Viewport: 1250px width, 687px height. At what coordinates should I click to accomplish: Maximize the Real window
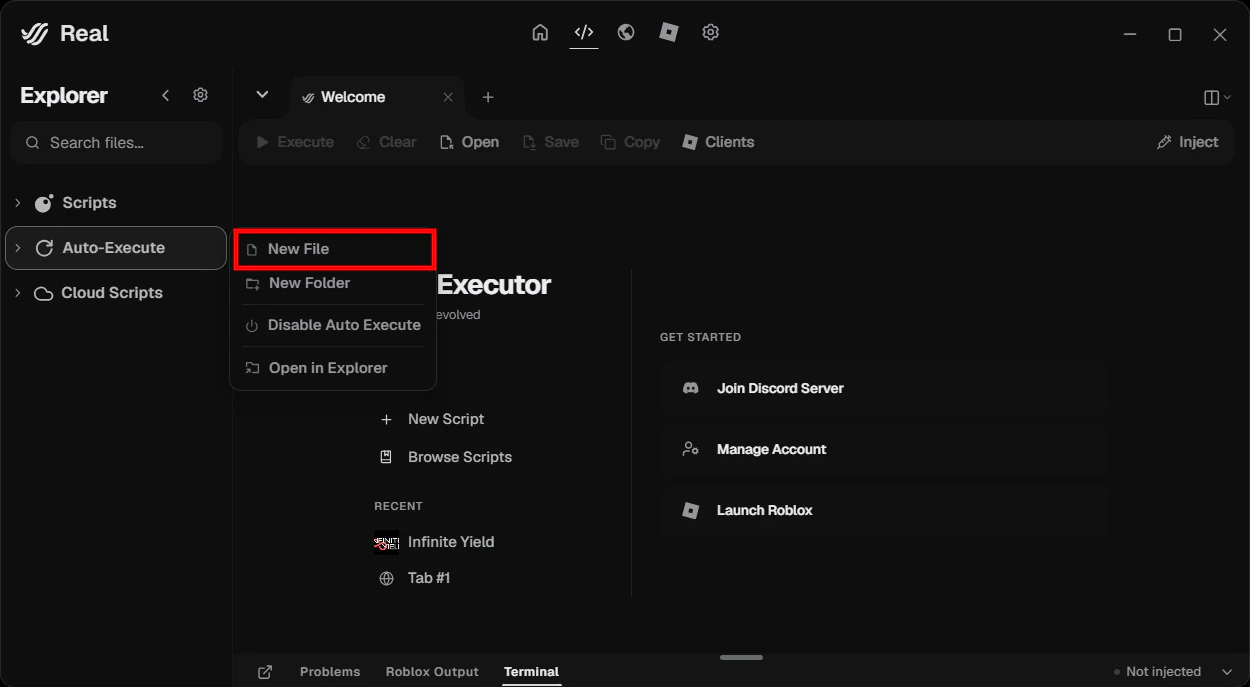1175,34
